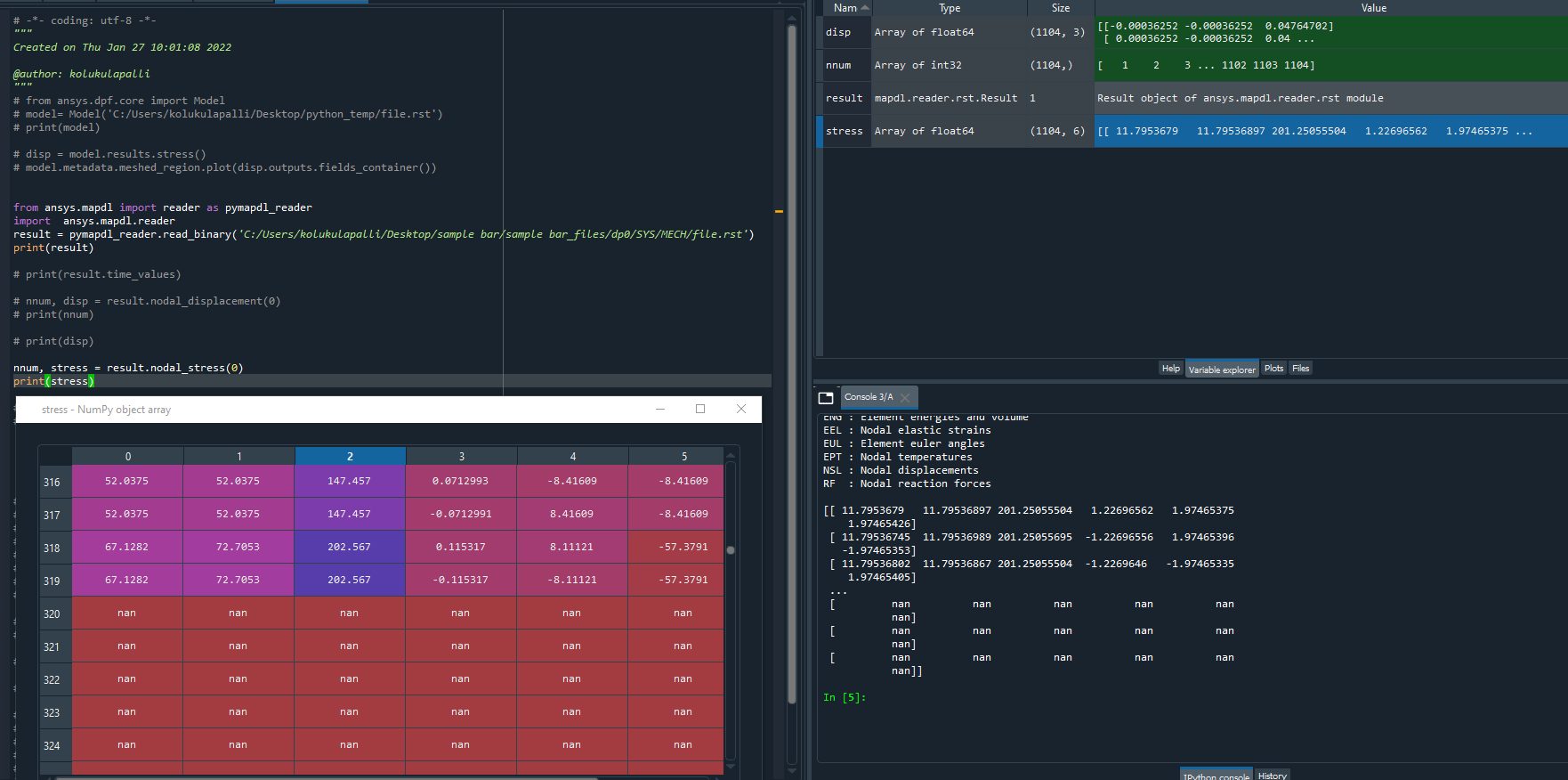Select column 3 header in array editor
Viewport: 1568px width, 780px height.
[462, 456]
